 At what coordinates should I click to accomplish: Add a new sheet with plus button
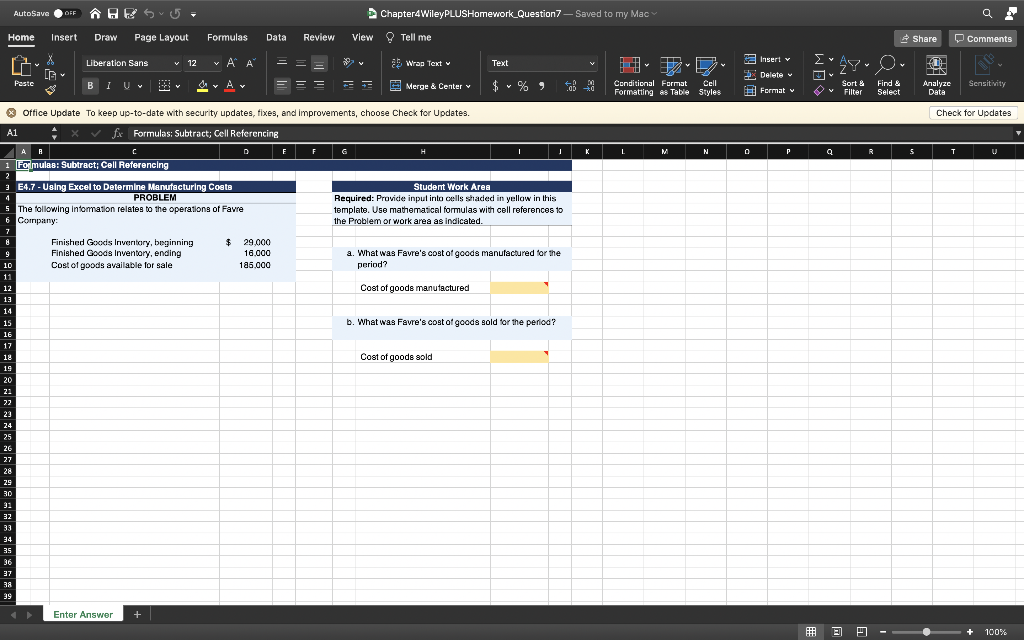coord(137,615)
